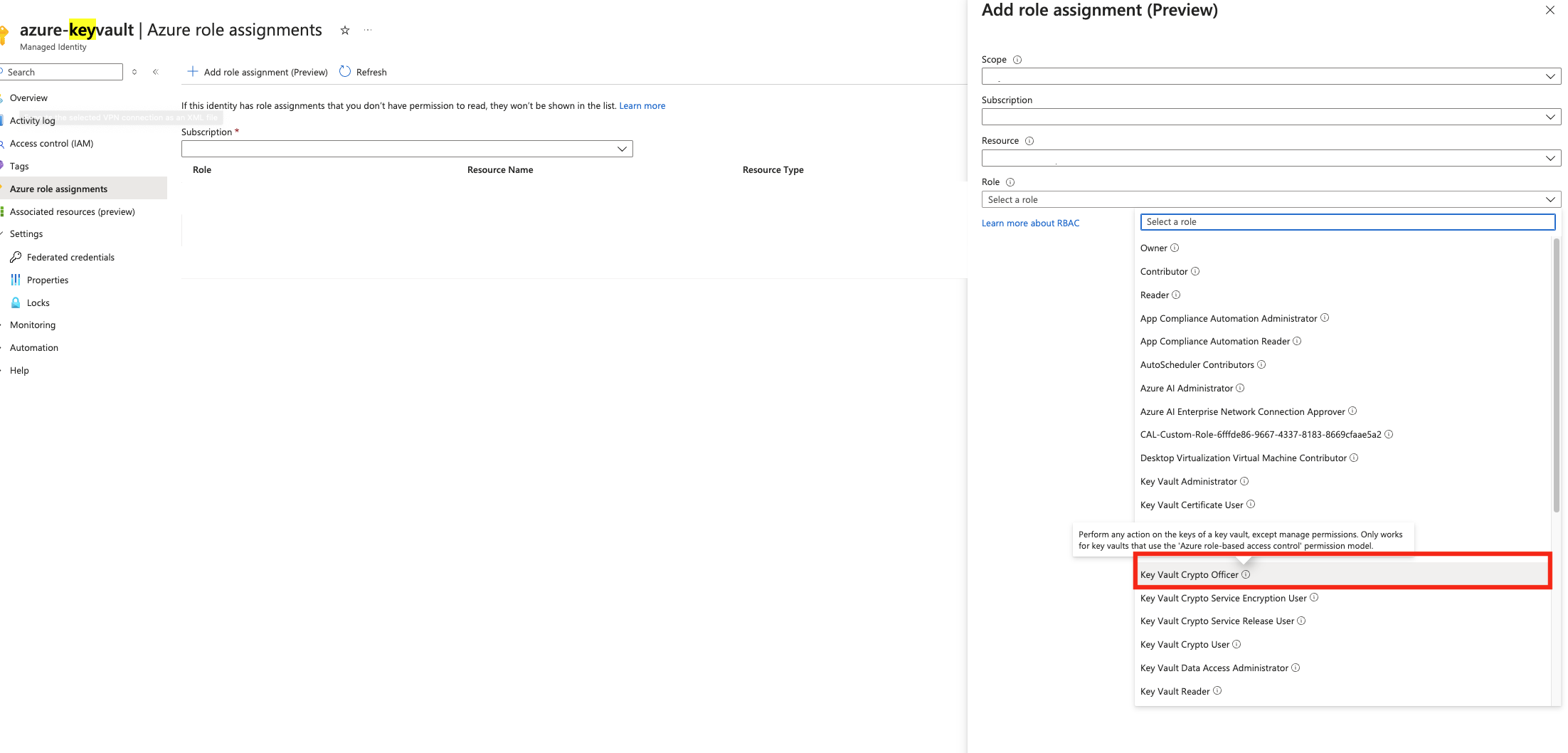Screen dimensions: 1568x753
Task: Click info icon beside App Compliance Automation Administrator
Action: 1325,317
